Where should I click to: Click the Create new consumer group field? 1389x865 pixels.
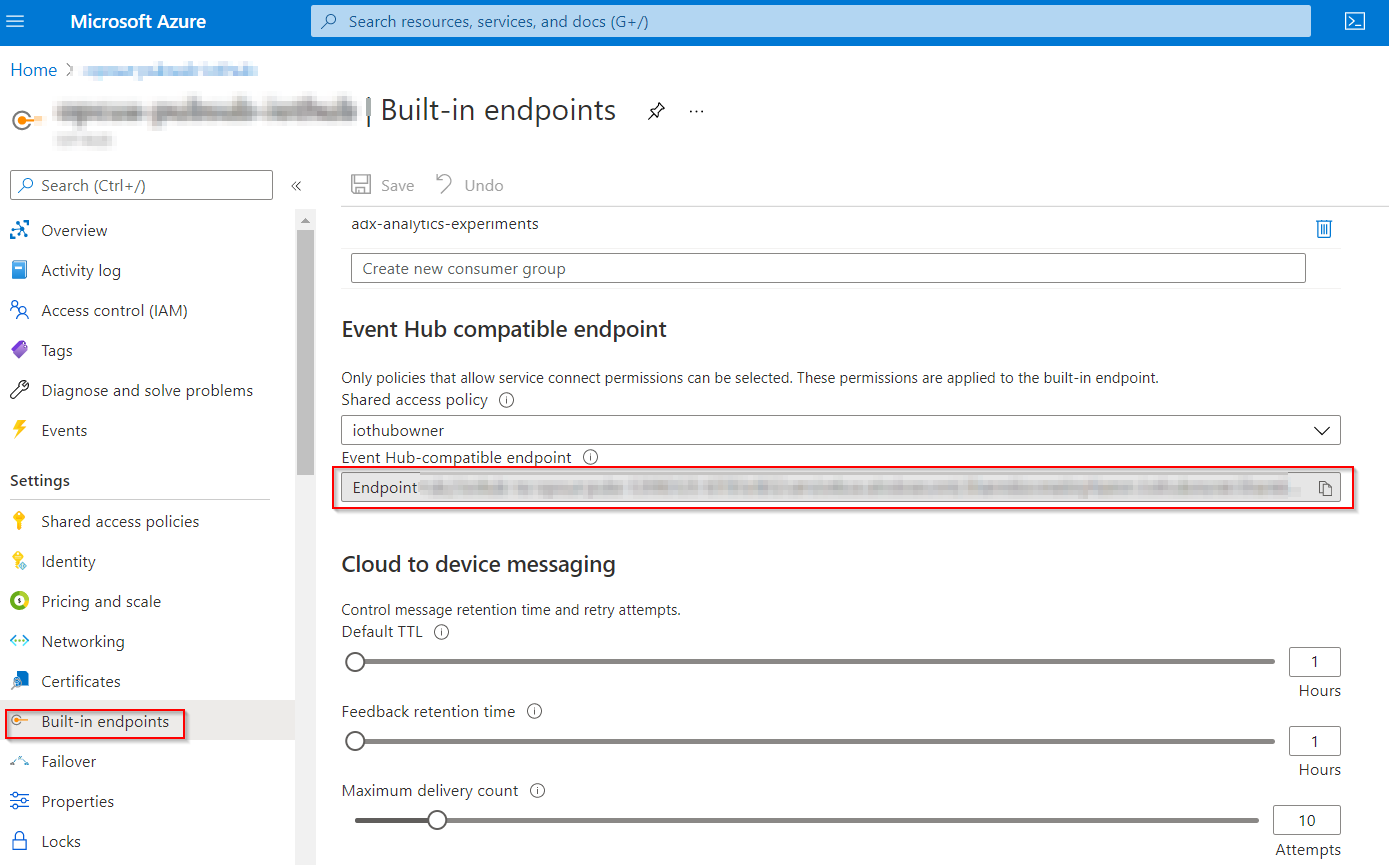[828, 268]
